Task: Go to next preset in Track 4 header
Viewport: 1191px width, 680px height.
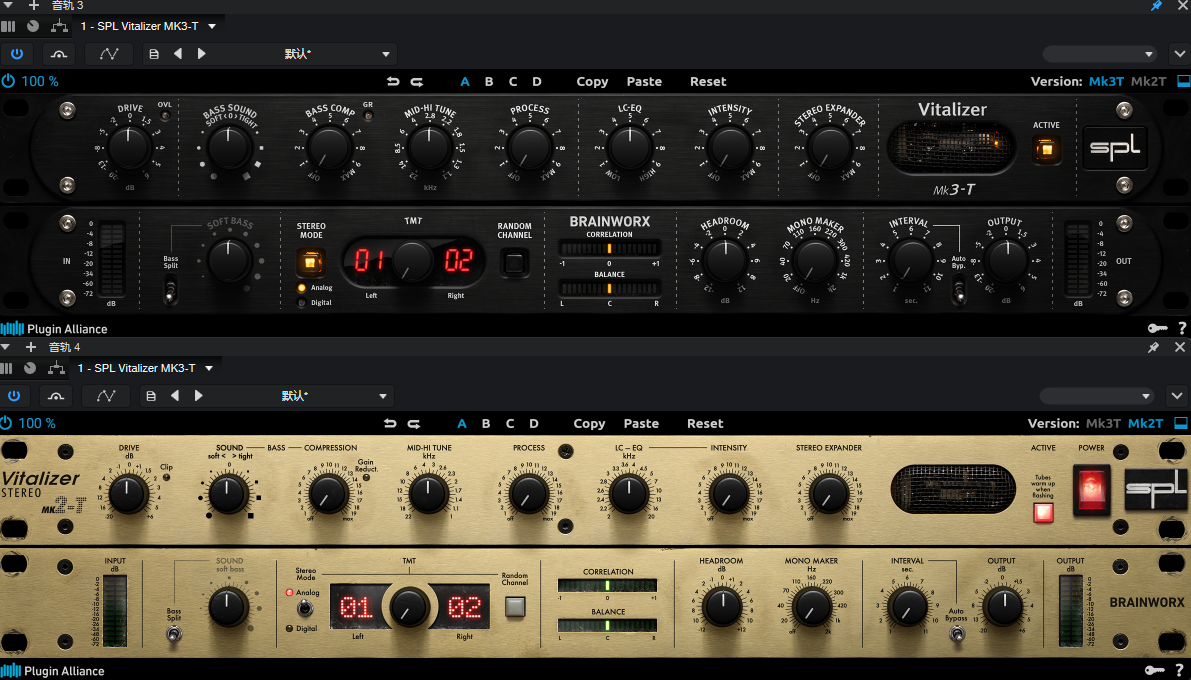Action: [198, 396]
